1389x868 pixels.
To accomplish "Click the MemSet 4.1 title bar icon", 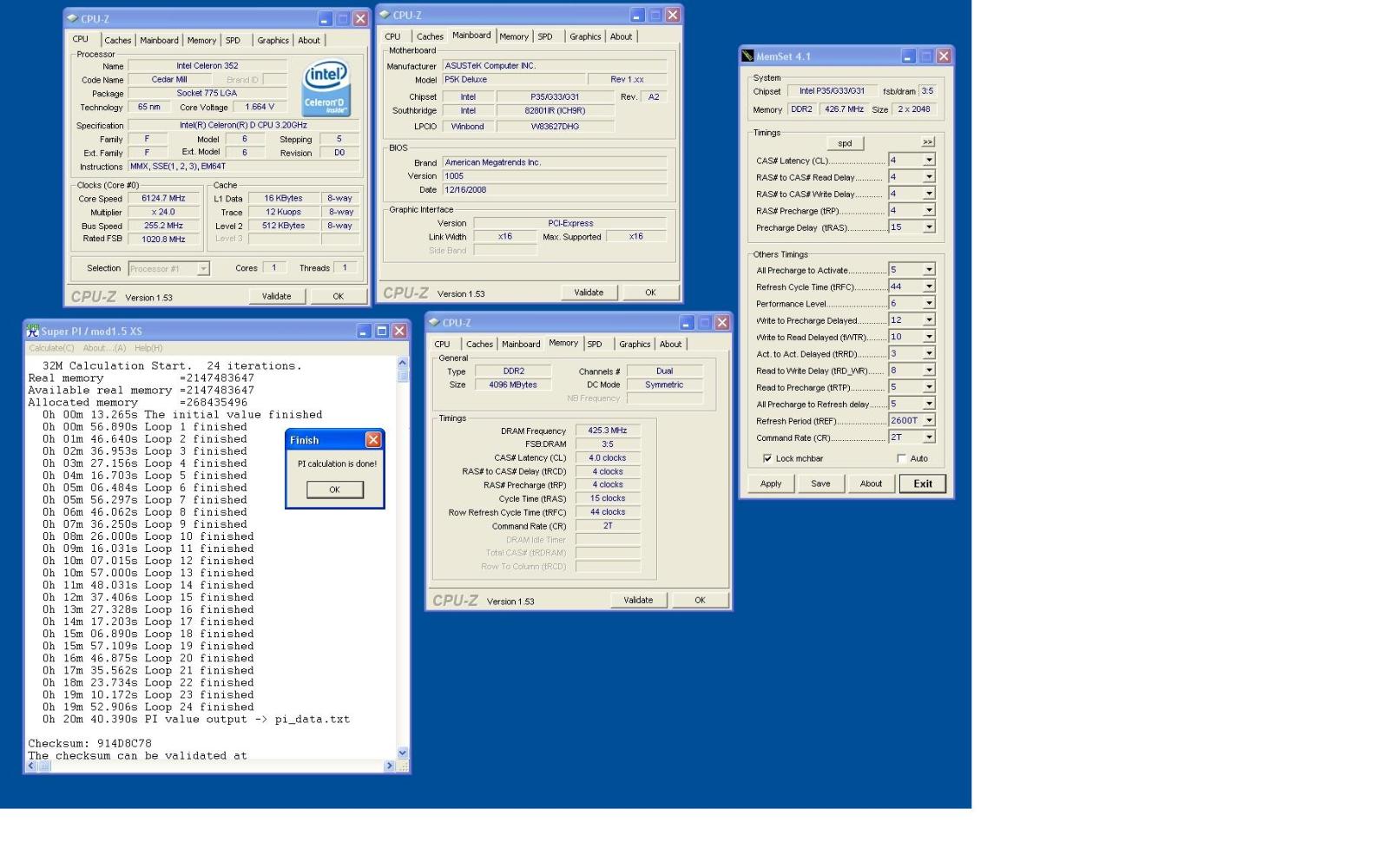I will click(747, 56).
